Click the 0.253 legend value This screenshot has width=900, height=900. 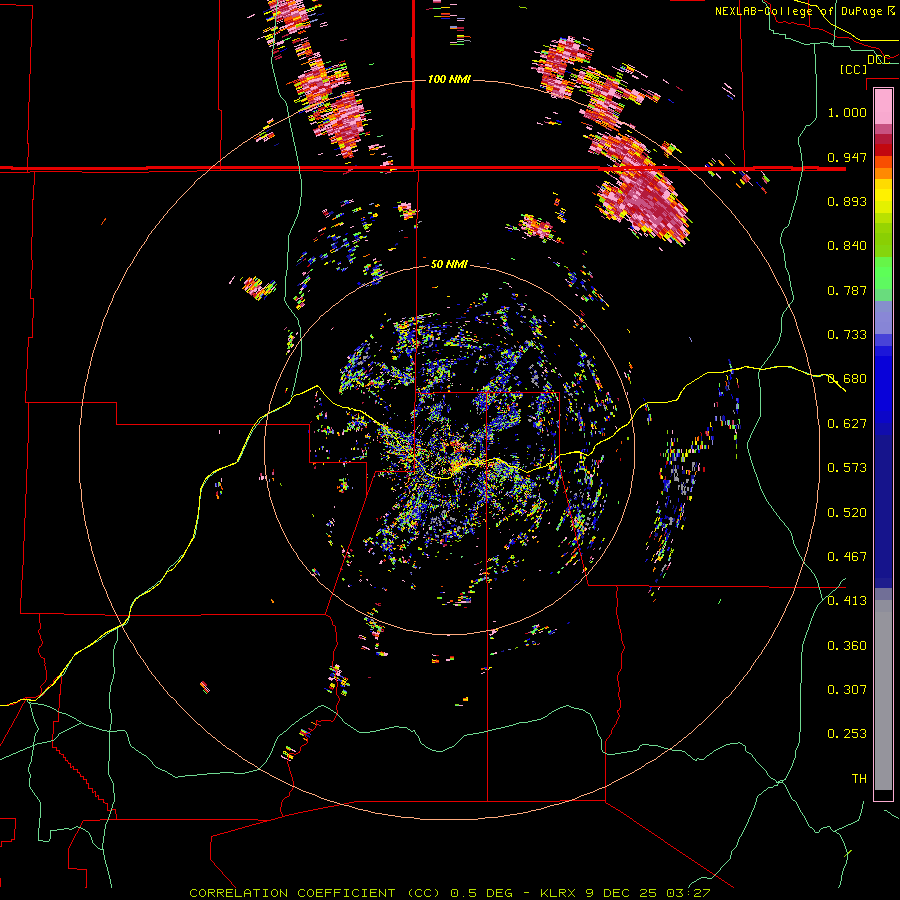click(x=847, y=734)
